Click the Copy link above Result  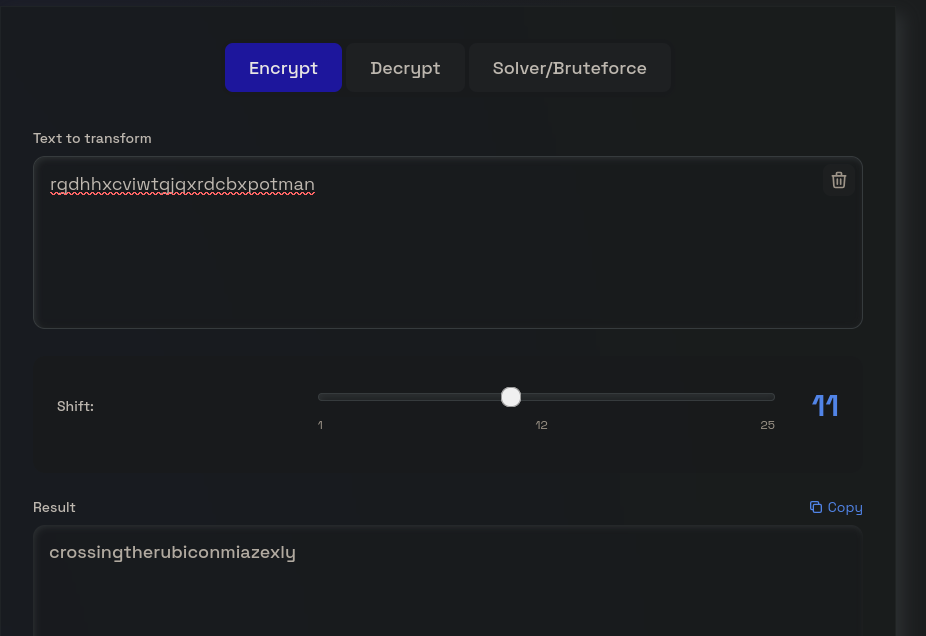point(836,507)
